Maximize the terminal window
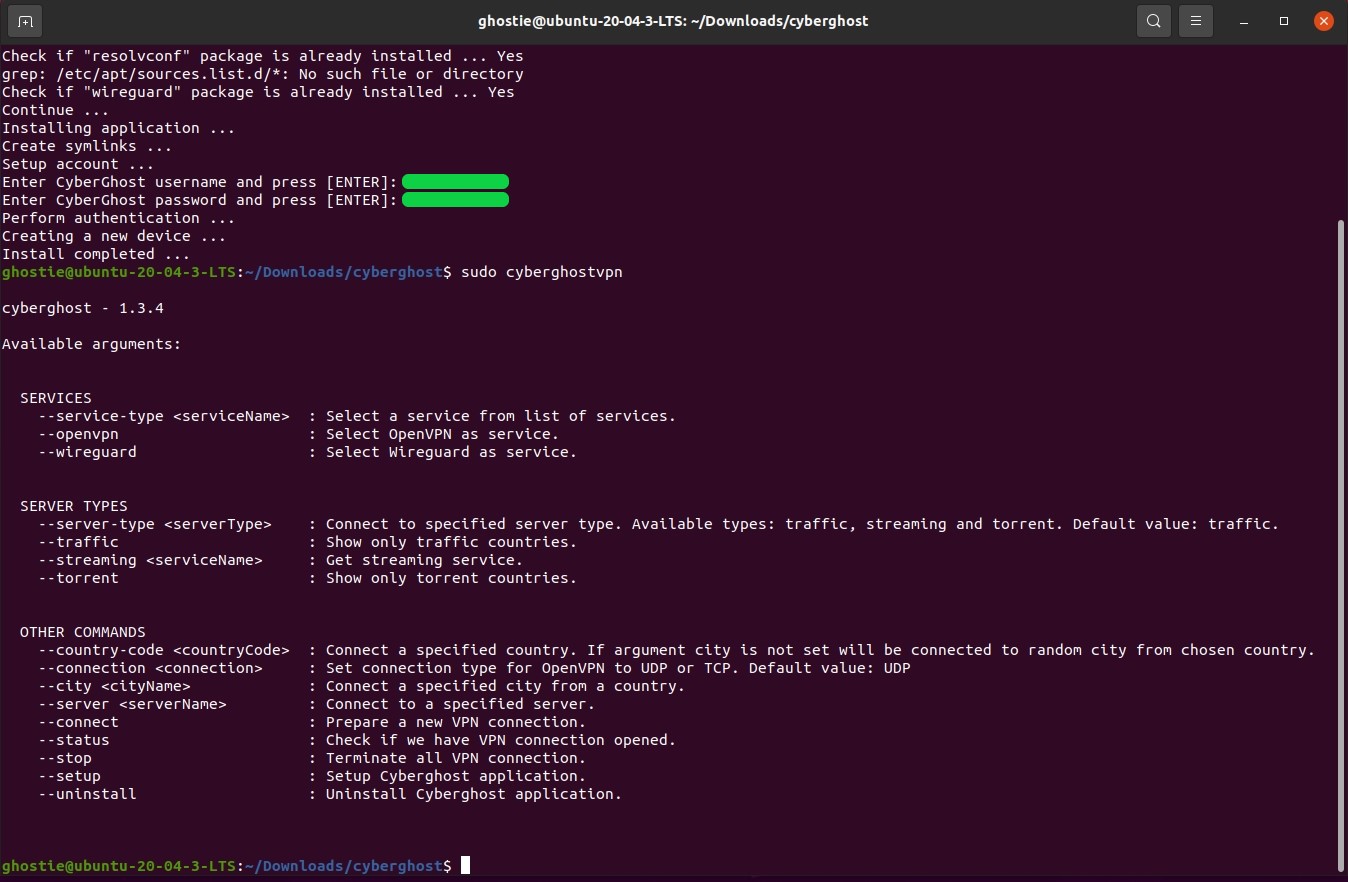Viewport: 1348px width, 882px height. (1284, 21)
